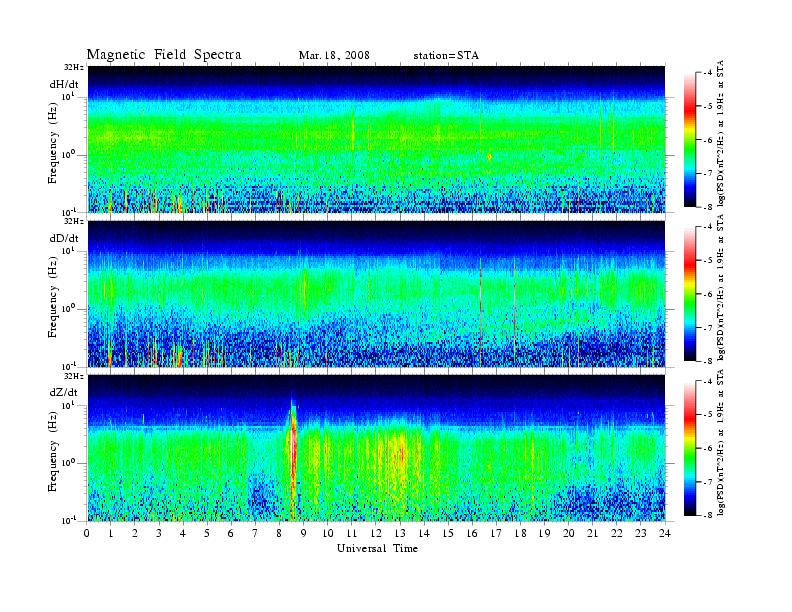Viewport: 792px width, 612px height.
Task: Click the color scale bar beside dZ/dt panel
Action: (x=690, y=448)
